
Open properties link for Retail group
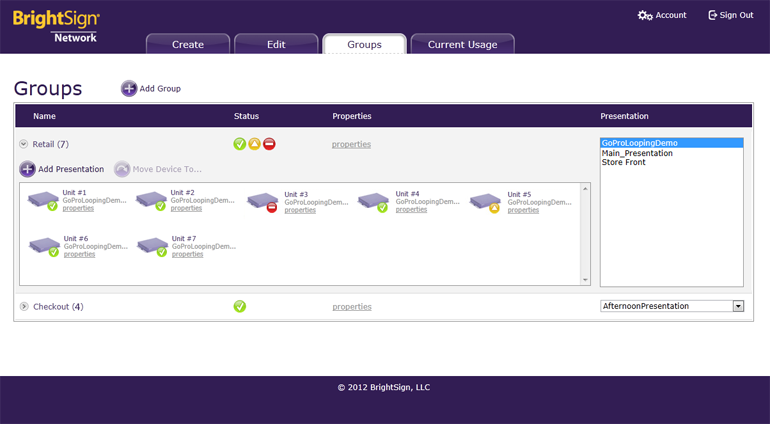pyautogui.click(x=351, y=144)
